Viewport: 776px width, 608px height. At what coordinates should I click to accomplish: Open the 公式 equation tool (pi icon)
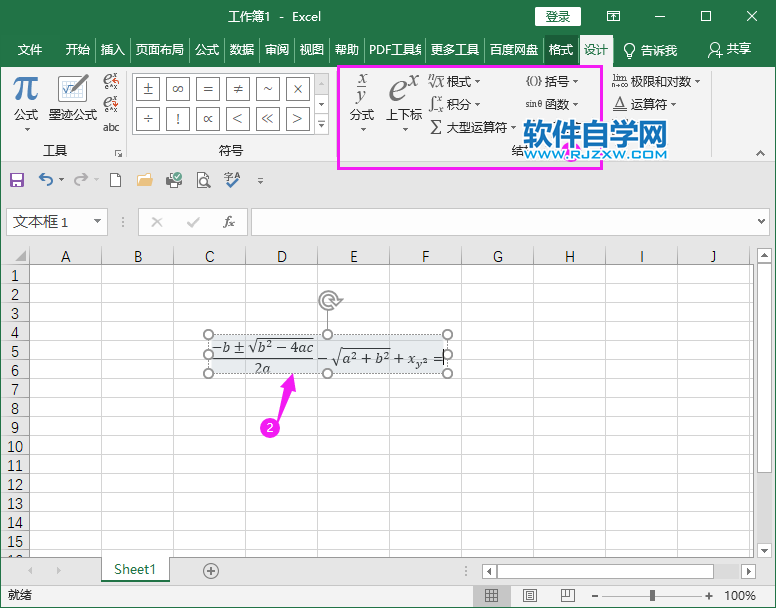tap(26, 103)
